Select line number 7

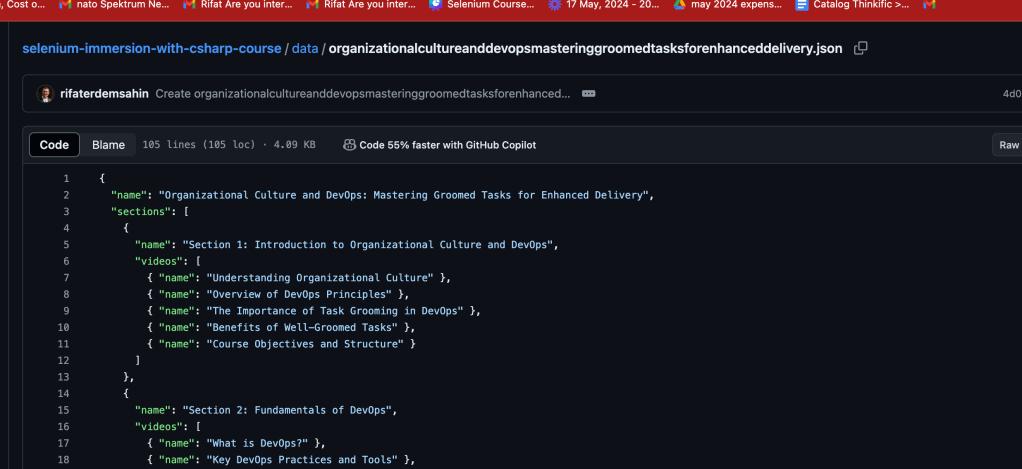pyautogui.click(x=66, y=277)
